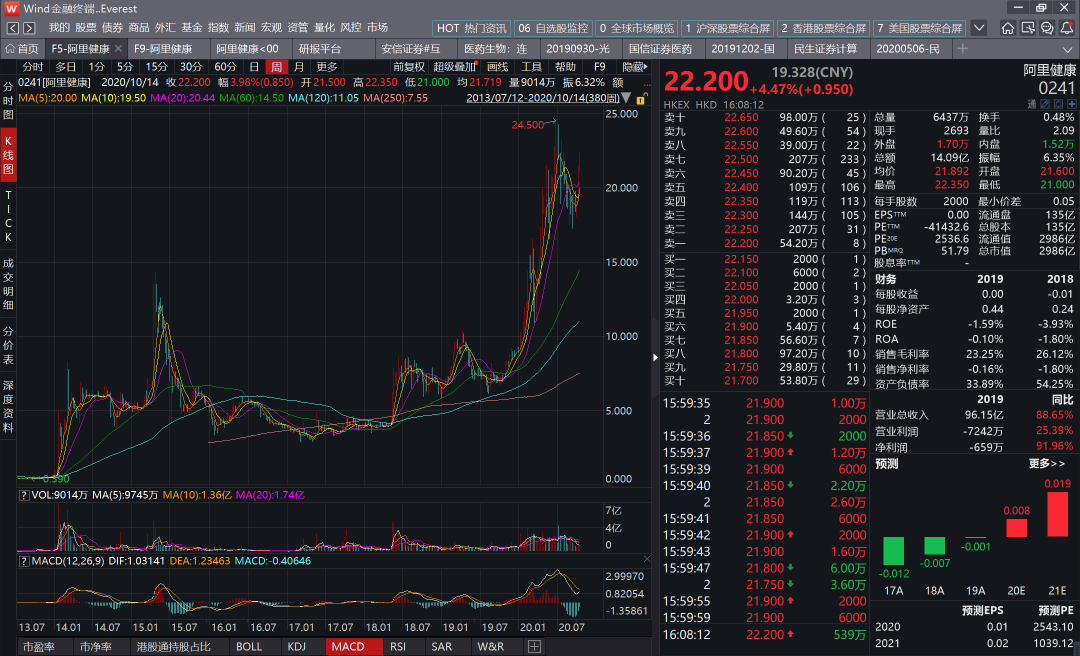
Task: Close the MACD indicator pane
Action: click(x=647, y=559)
